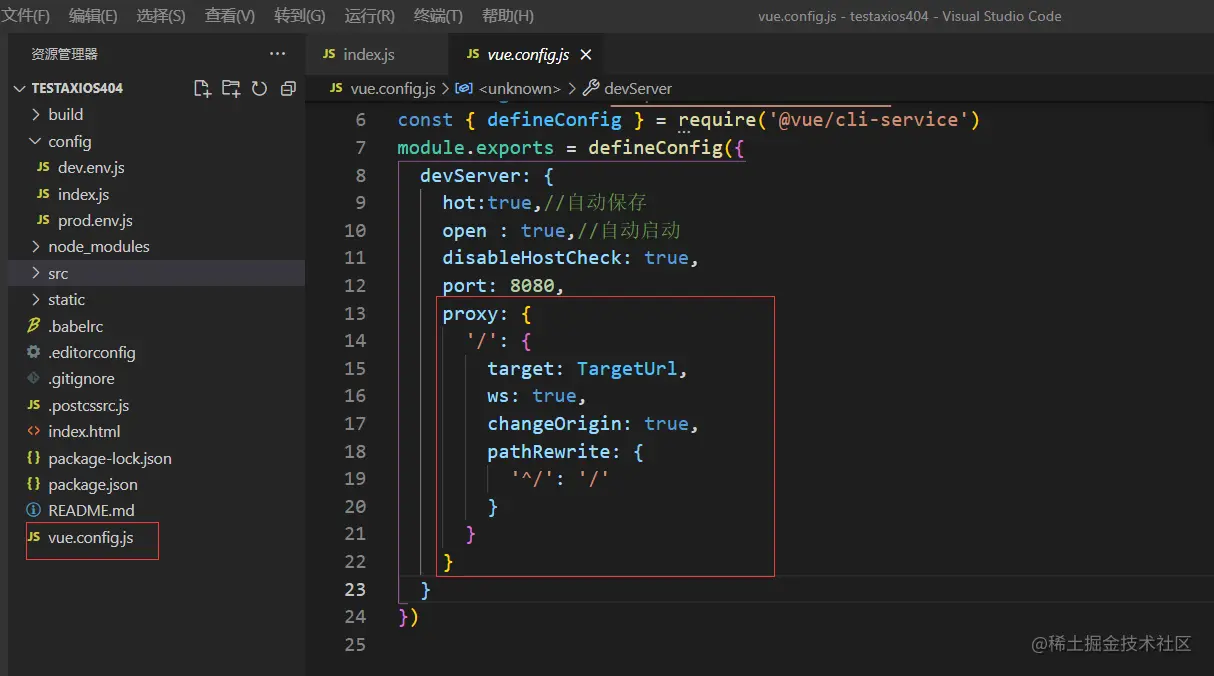Click the git icon beside .gitignore
The image size is (1214, 676).
33,379
